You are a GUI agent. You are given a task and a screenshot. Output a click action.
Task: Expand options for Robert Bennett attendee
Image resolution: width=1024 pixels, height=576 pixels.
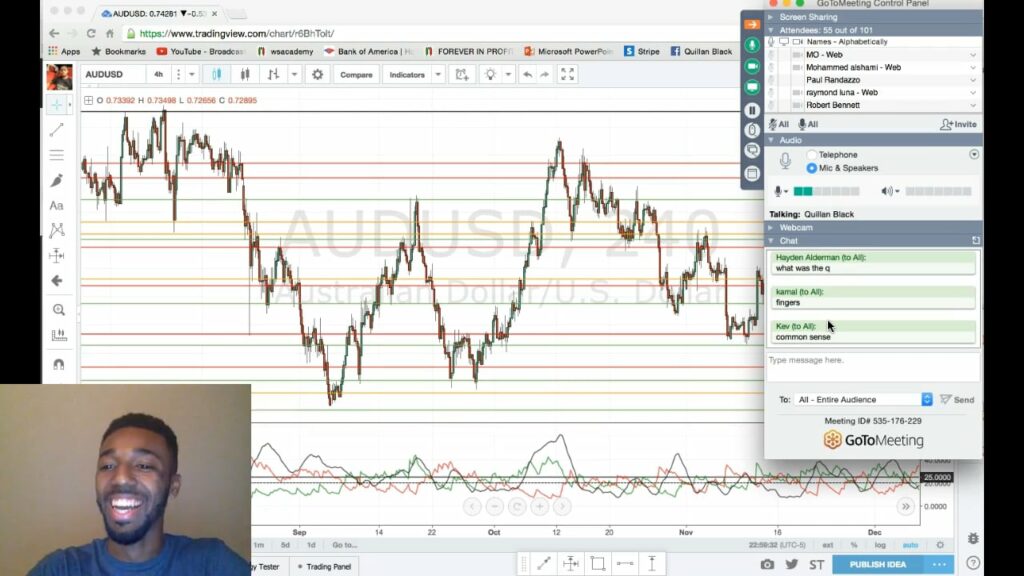click(973, 105)
